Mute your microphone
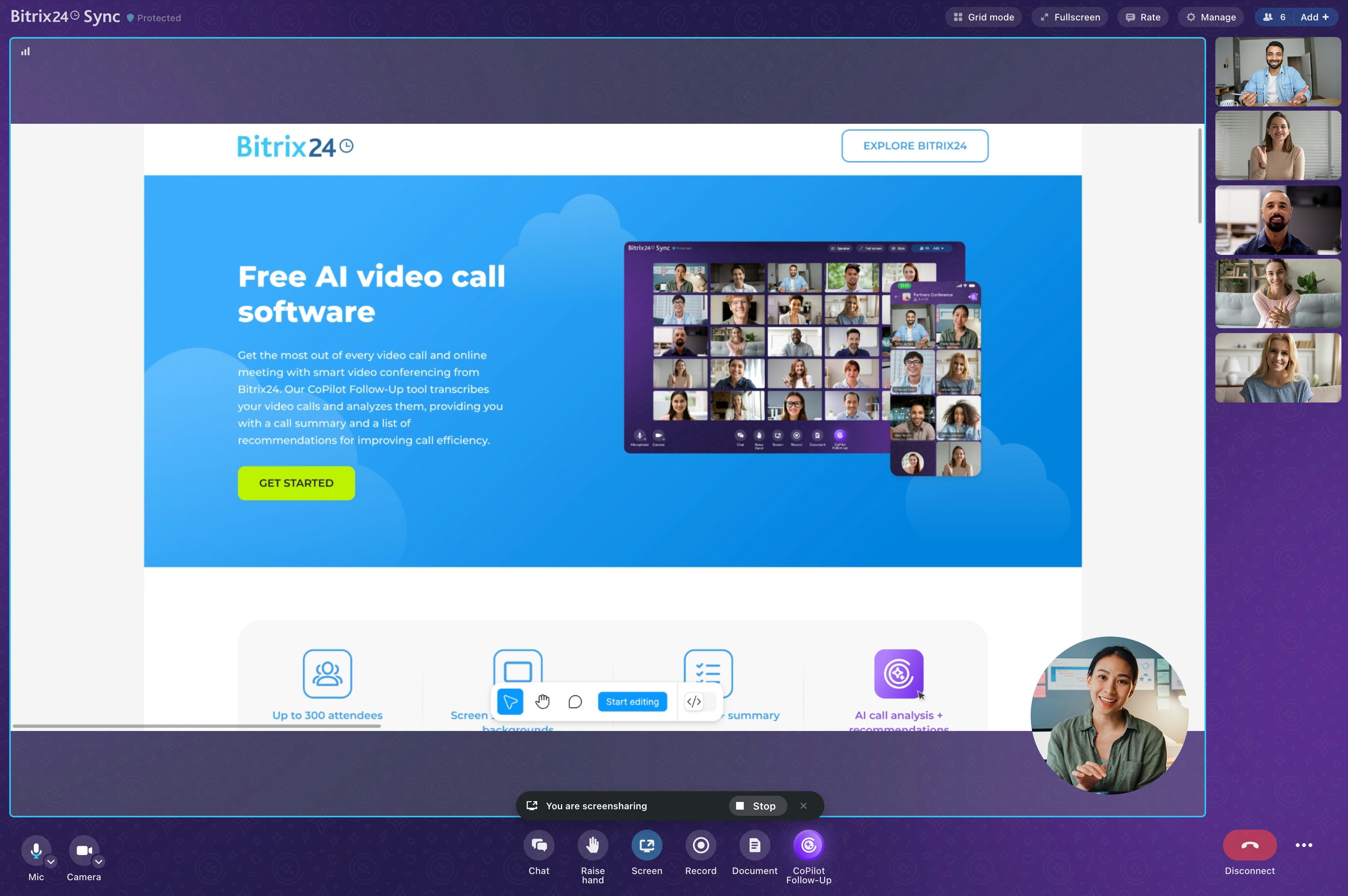 [35, 850]
